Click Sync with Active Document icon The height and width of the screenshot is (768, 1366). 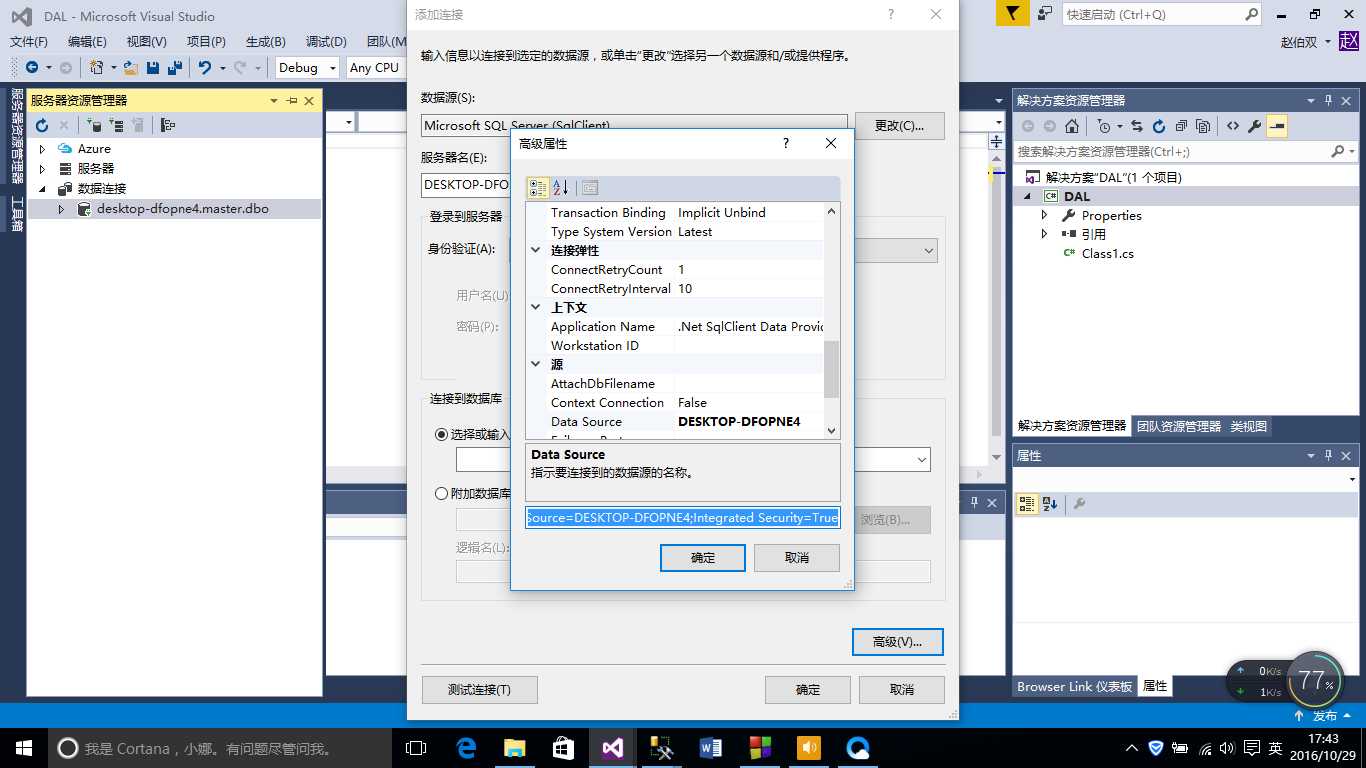tap(1137, 126)
